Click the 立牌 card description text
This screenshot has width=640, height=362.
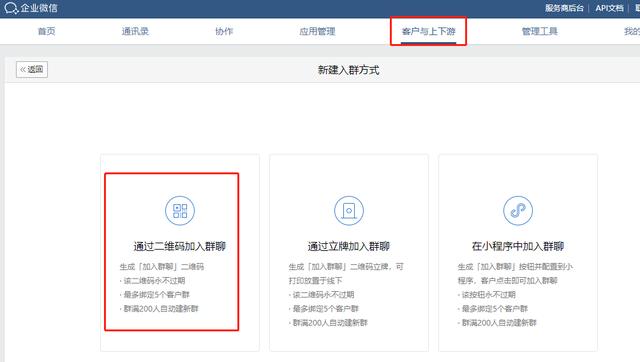[346, 295]
